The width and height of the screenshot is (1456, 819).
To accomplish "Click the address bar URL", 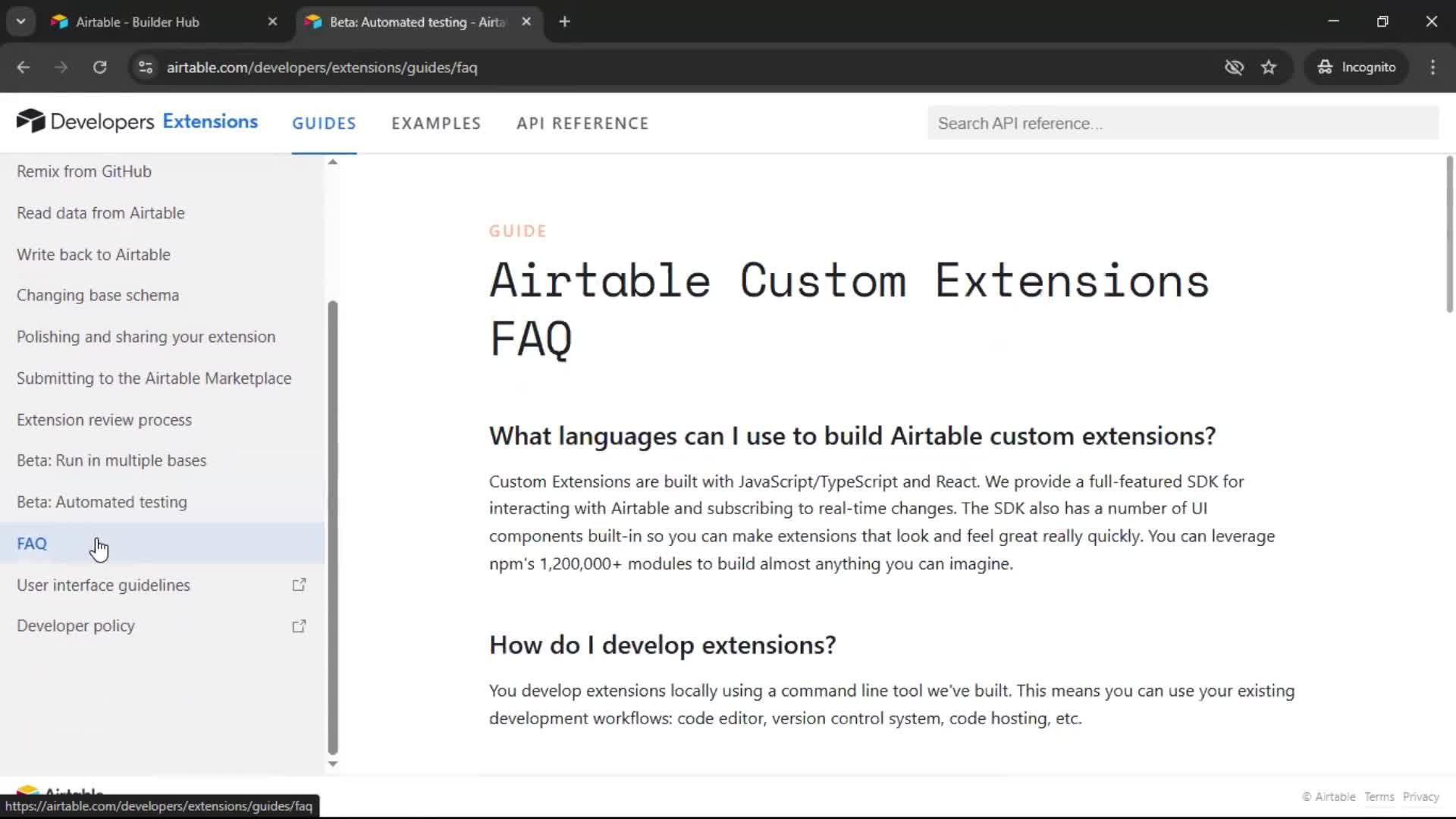I will click(x=322, y=67).
